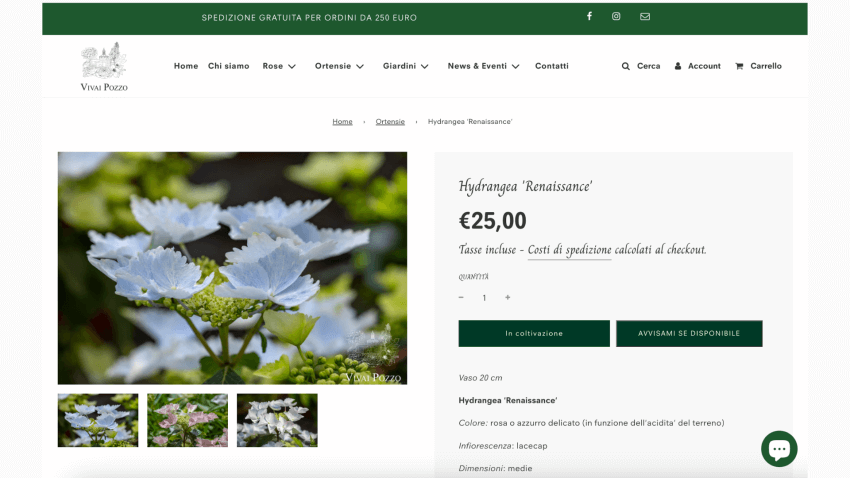The width and height of the screenshot is (850, 478).
Task: Click the Hydrangea 'Renaissance' product title
Action: 525,186
